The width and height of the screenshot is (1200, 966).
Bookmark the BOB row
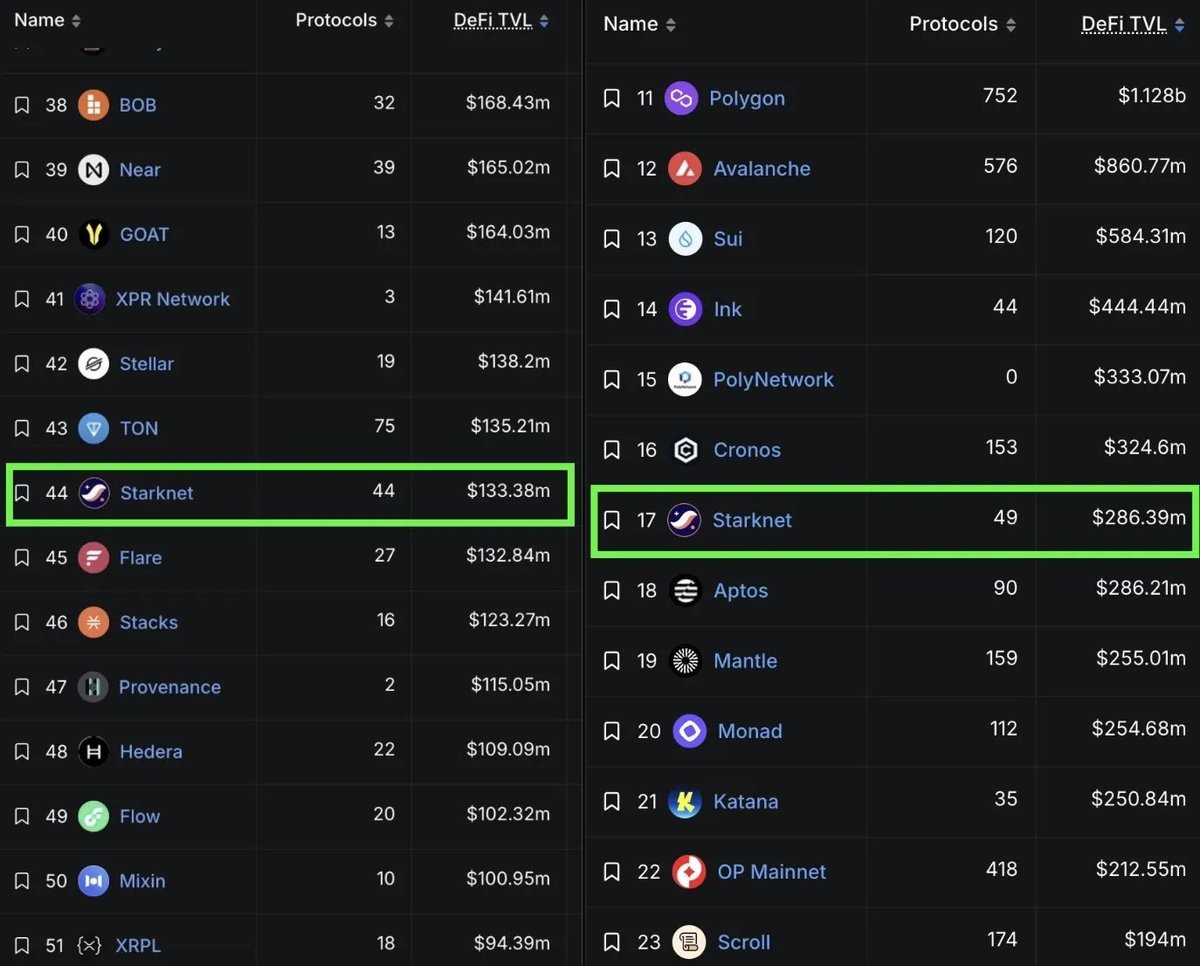click(22, 105)
